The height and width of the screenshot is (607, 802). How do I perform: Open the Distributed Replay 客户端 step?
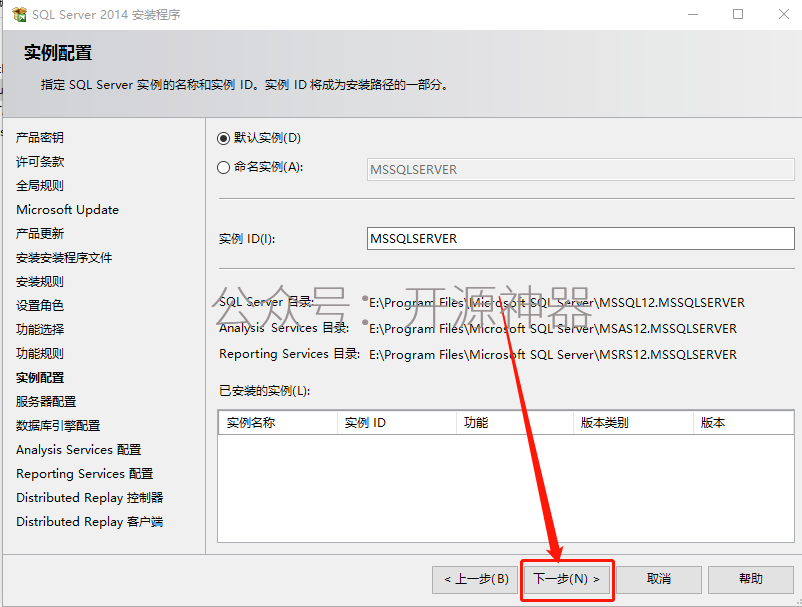(x=90, y=522)
